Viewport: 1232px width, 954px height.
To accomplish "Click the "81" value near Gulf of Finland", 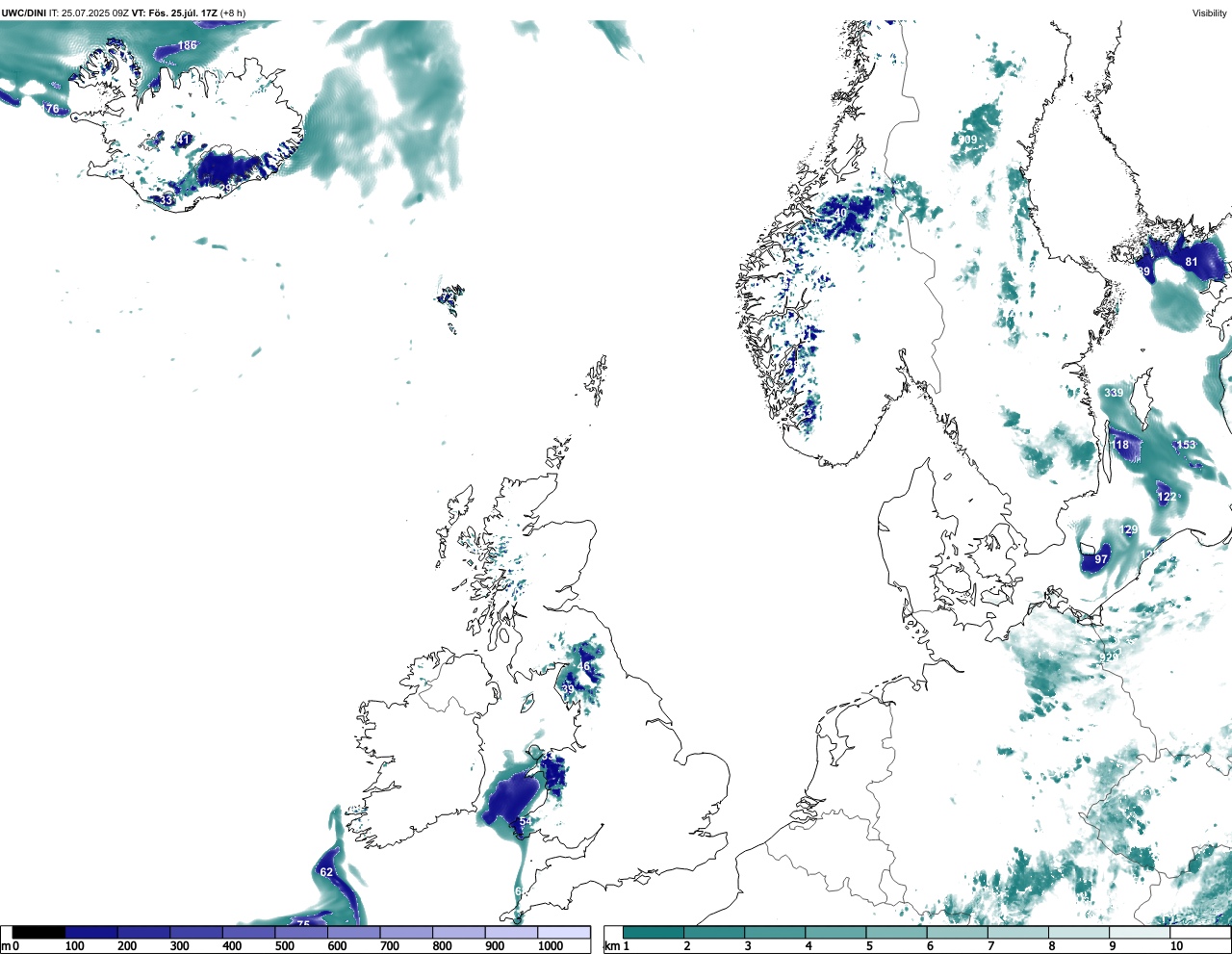I will click(x=1192, y=262).
